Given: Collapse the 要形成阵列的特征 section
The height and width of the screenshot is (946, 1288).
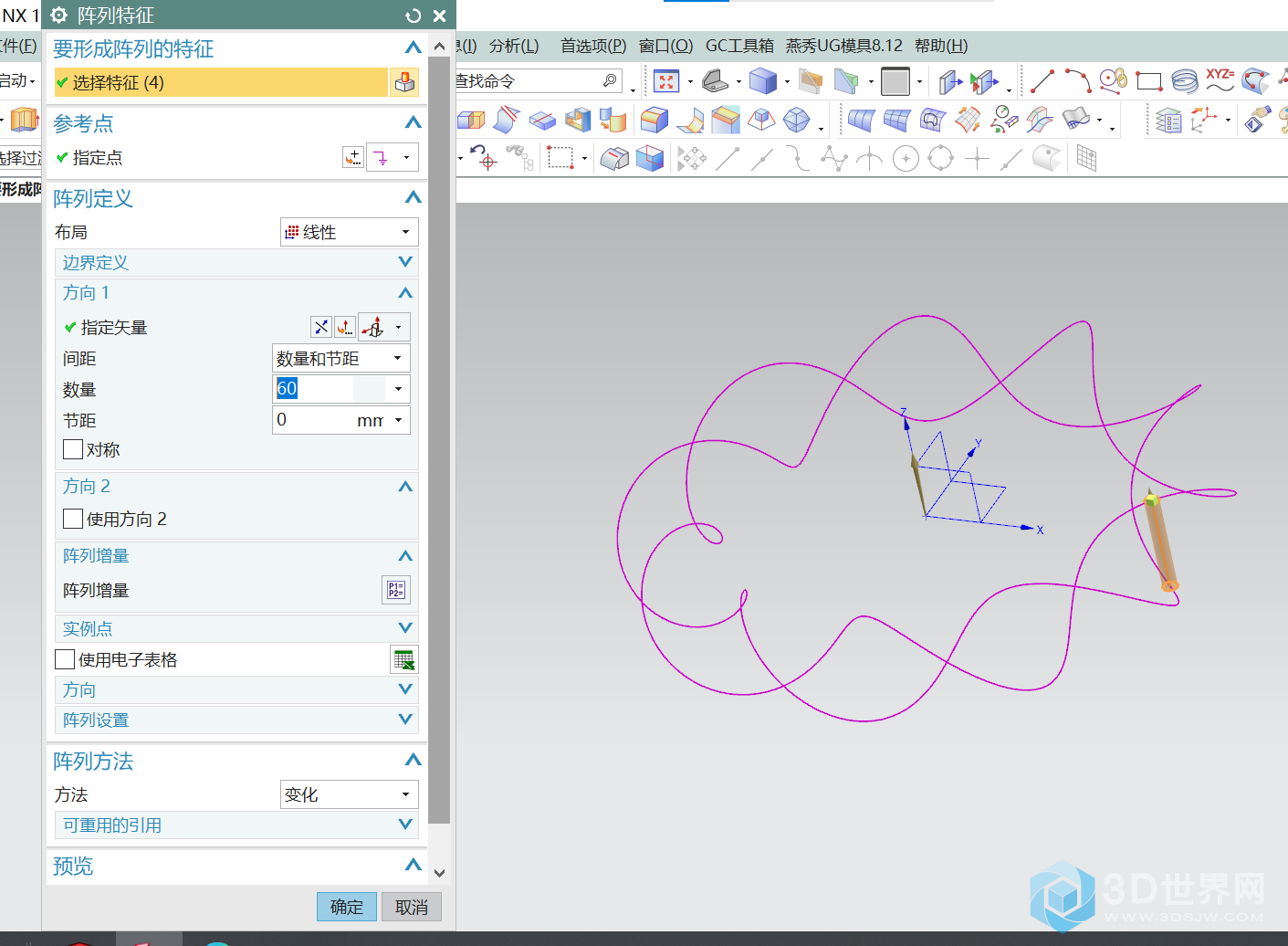Looking at the screenshot, I should (x=413, y=47).
